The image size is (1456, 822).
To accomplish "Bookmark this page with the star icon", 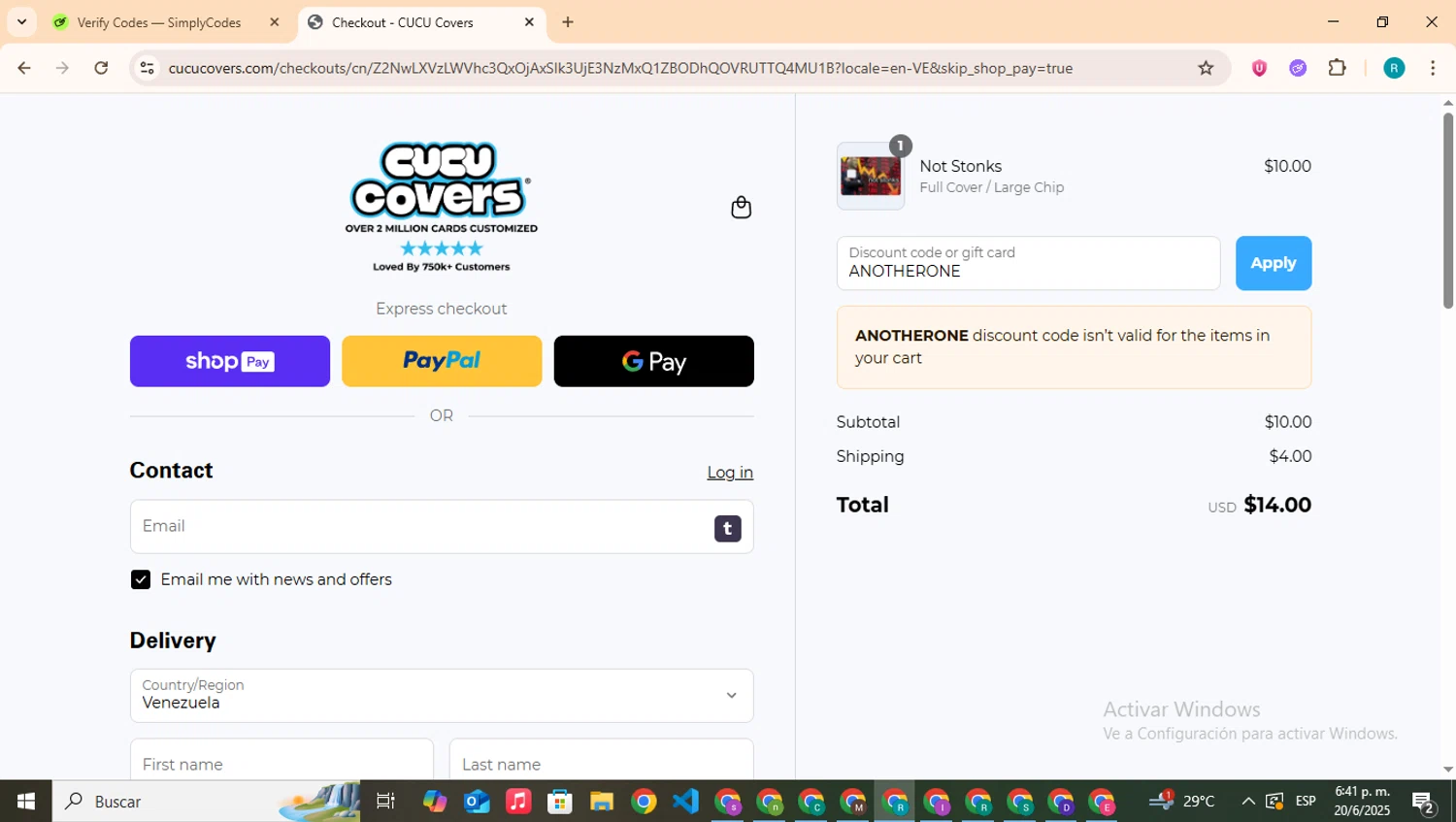I will (x=1206, y=68).
